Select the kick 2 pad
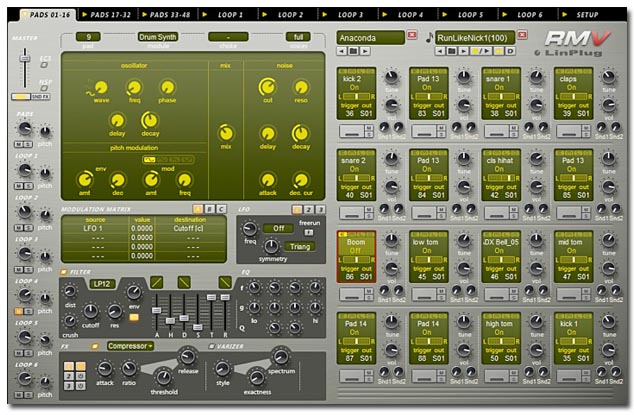 [356, 93]
